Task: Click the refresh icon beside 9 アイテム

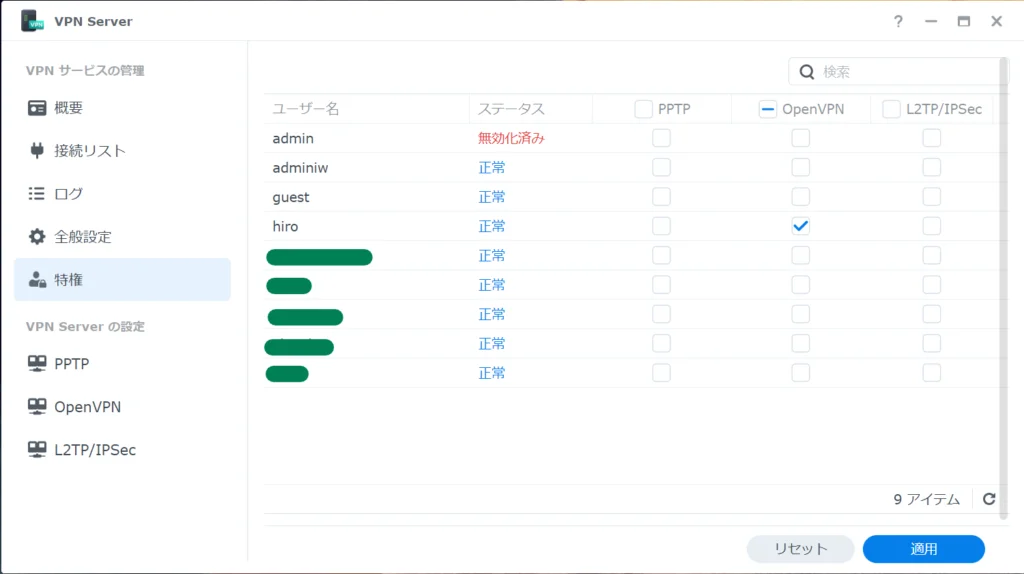Action: click(989, 499)
